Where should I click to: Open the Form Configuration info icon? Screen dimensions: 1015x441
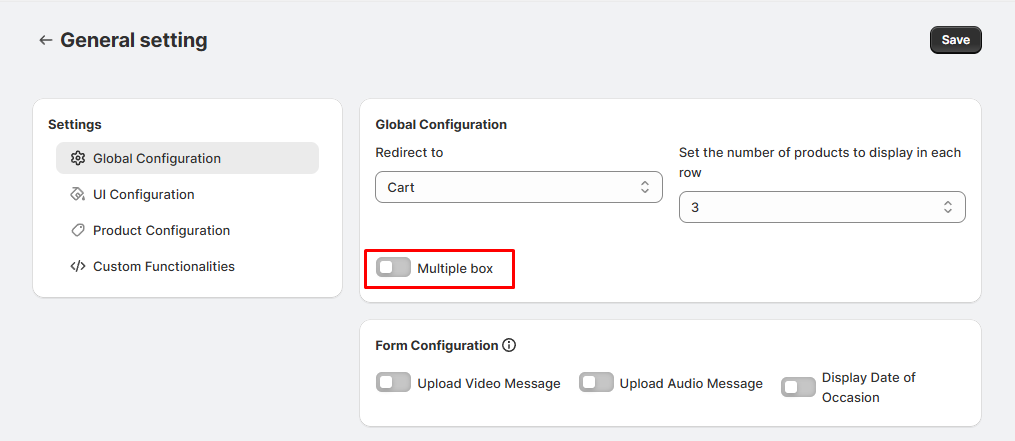point(509,345)
